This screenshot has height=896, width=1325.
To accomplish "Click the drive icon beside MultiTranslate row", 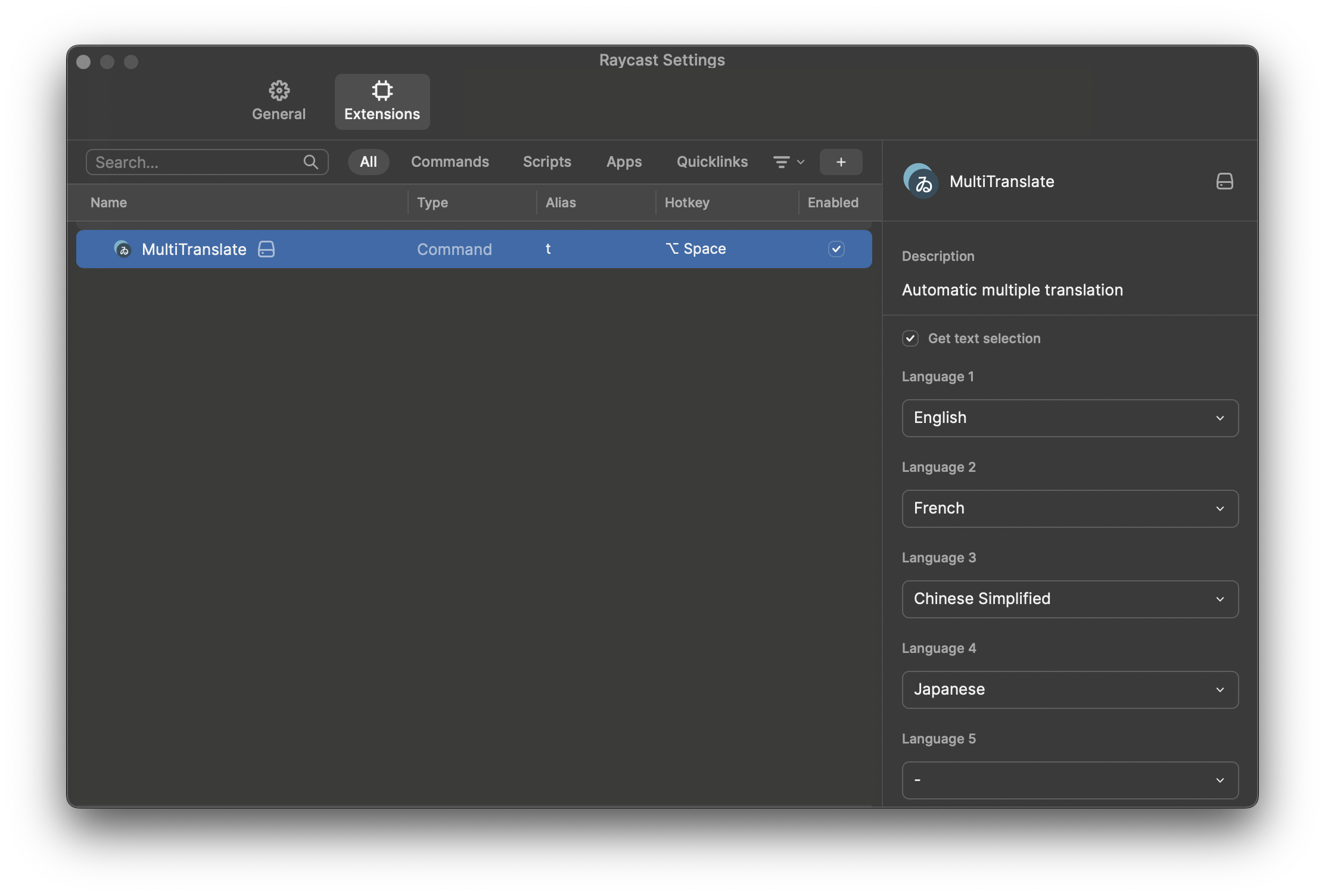I will [266, 249].
